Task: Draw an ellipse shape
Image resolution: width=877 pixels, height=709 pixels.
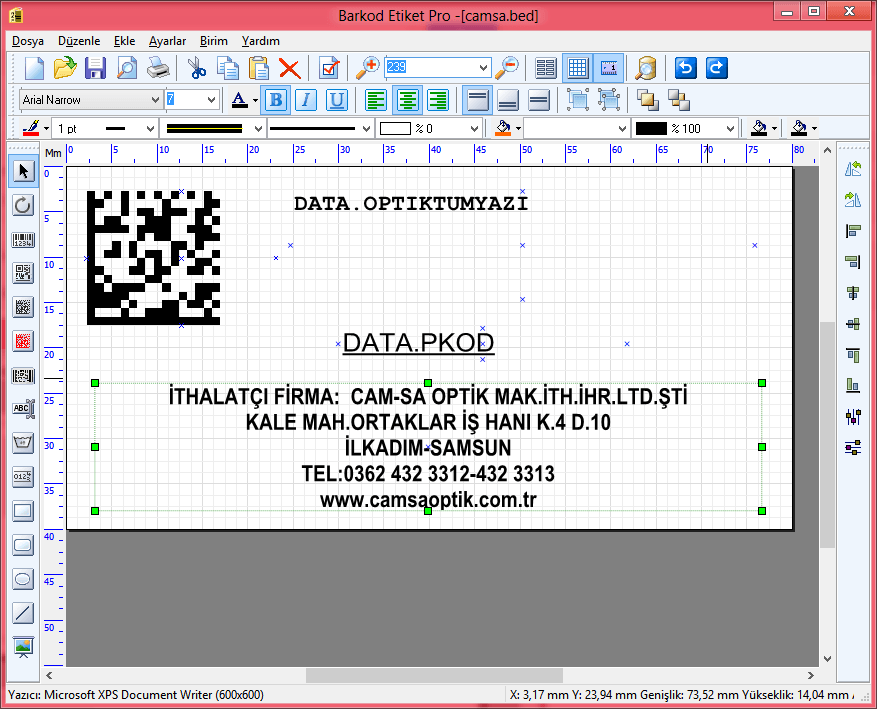Action: [23, 579]
